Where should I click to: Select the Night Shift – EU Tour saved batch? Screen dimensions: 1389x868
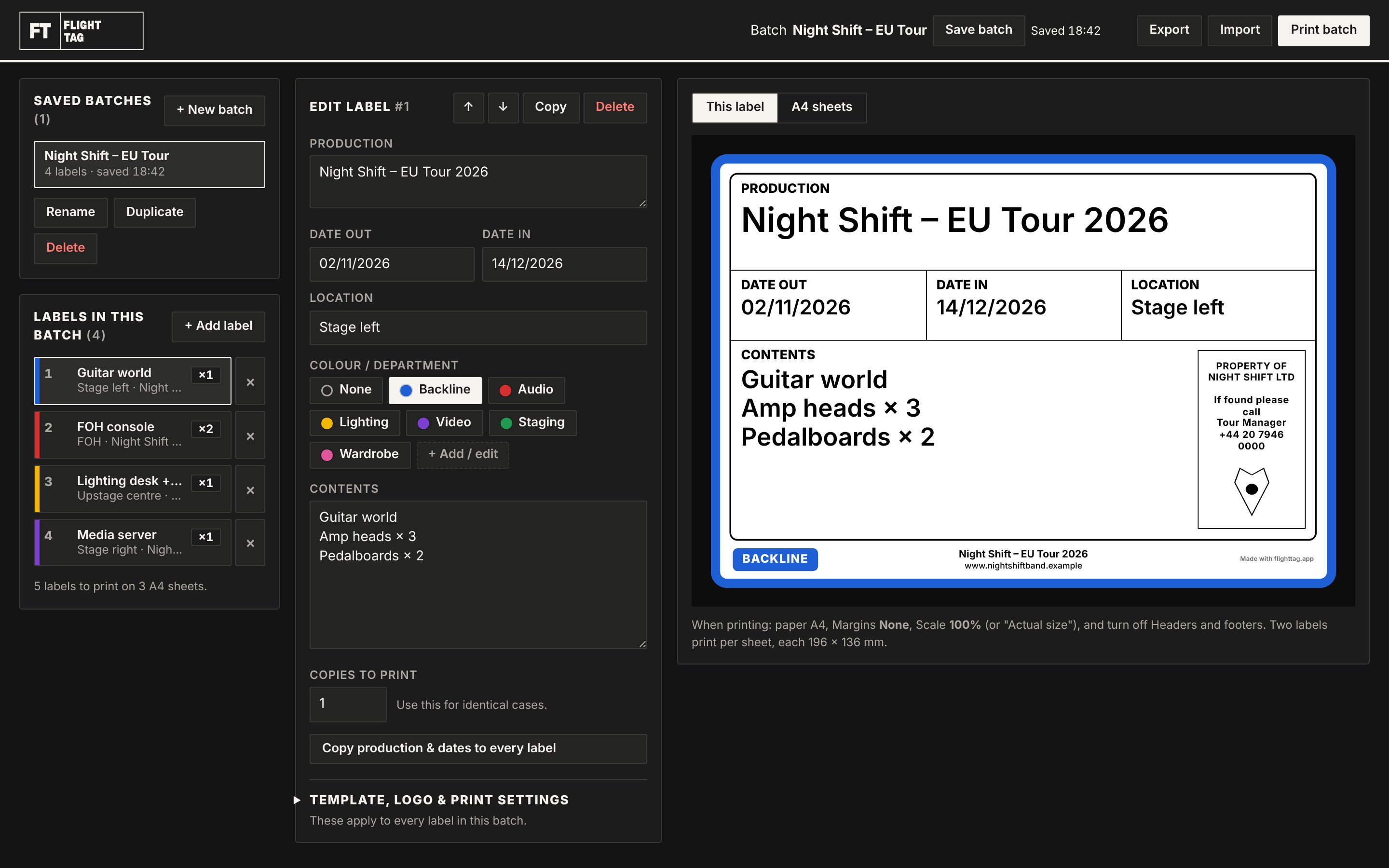pos(149,164)
